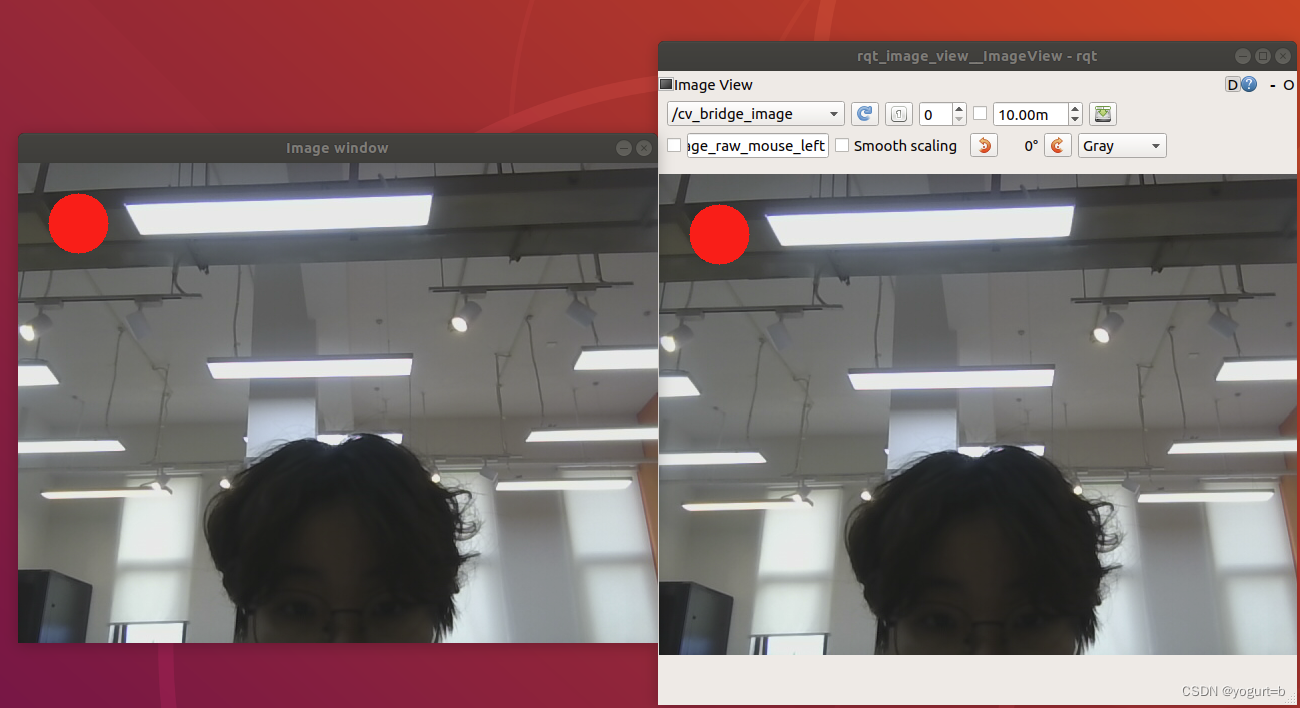Click the Image window title bar
This screenshot has width=1300, height=708.
338,148
